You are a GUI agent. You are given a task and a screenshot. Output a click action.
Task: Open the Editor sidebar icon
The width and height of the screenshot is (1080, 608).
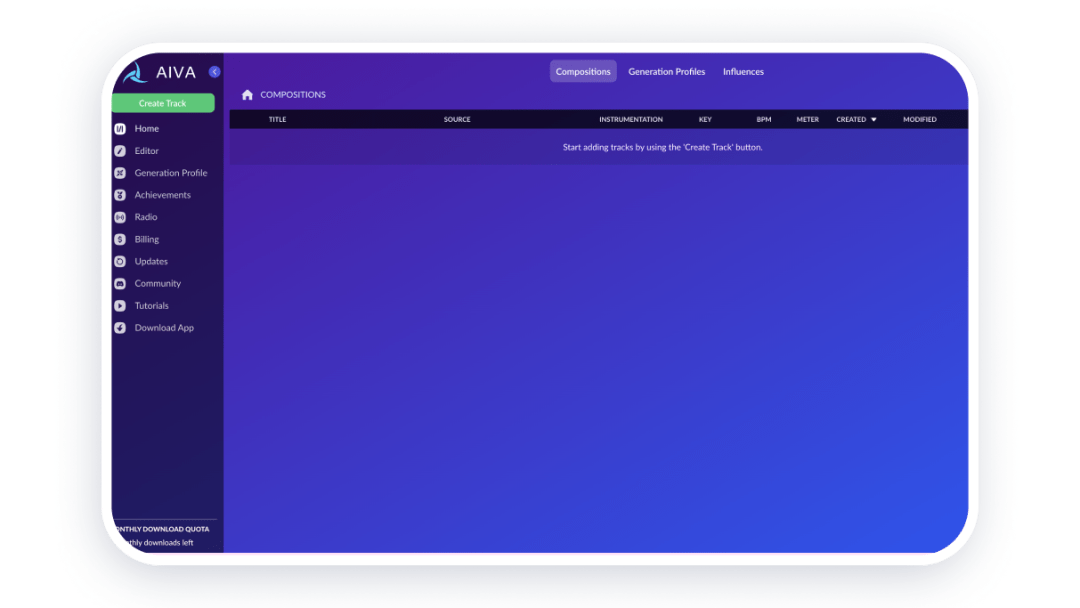[120, 151]
